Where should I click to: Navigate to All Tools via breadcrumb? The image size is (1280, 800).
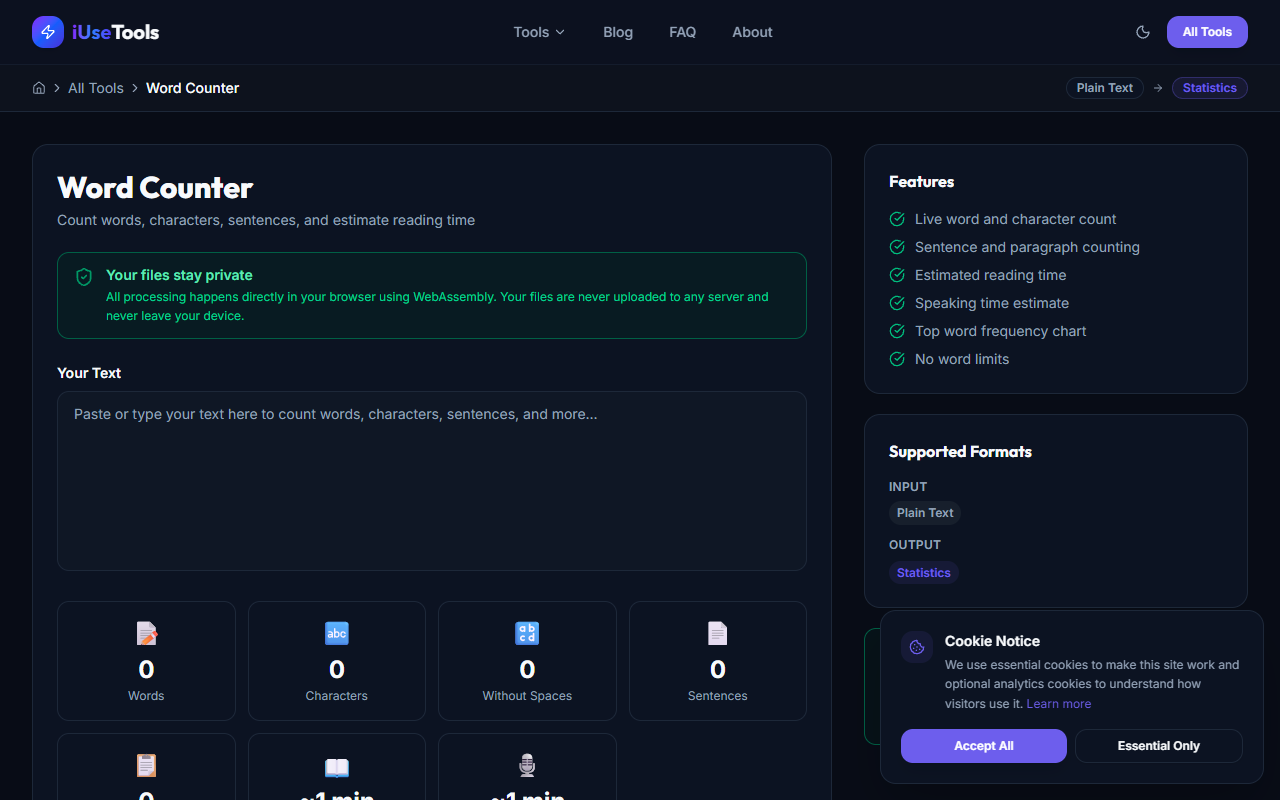click(x=96, y=88)
